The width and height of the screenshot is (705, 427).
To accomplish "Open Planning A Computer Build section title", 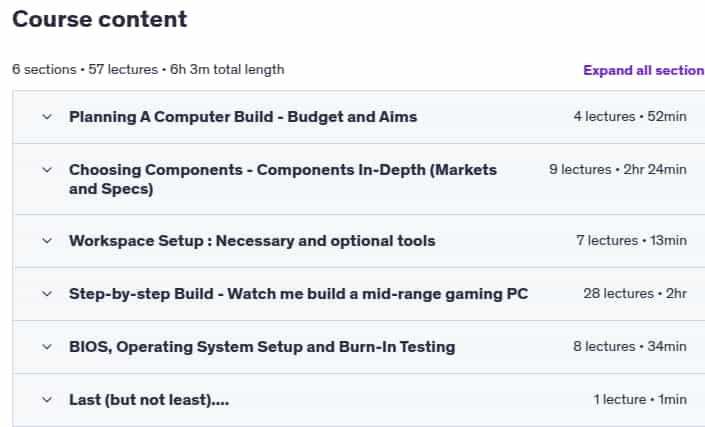I will click(x=243, y=117).
